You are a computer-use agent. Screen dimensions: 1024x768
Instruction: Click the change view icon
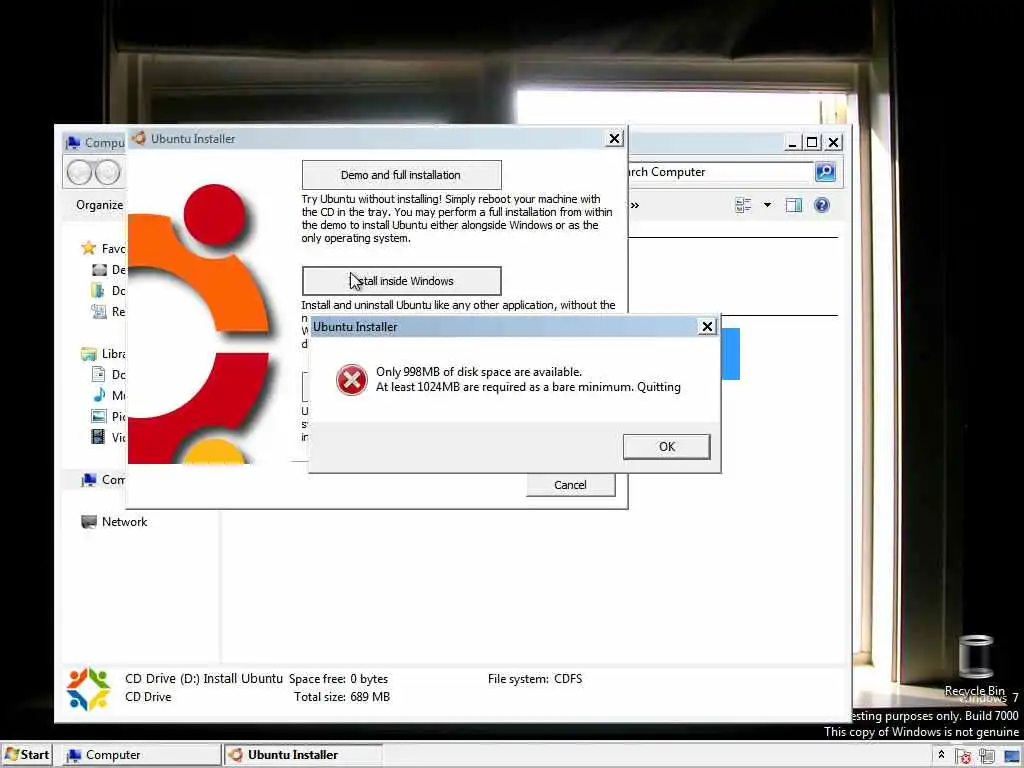click(x=743, y=205)
